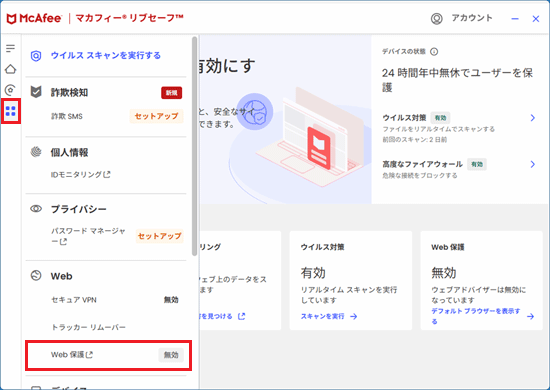
Task: Click the Web globe icon
Action: coord(36,276)
